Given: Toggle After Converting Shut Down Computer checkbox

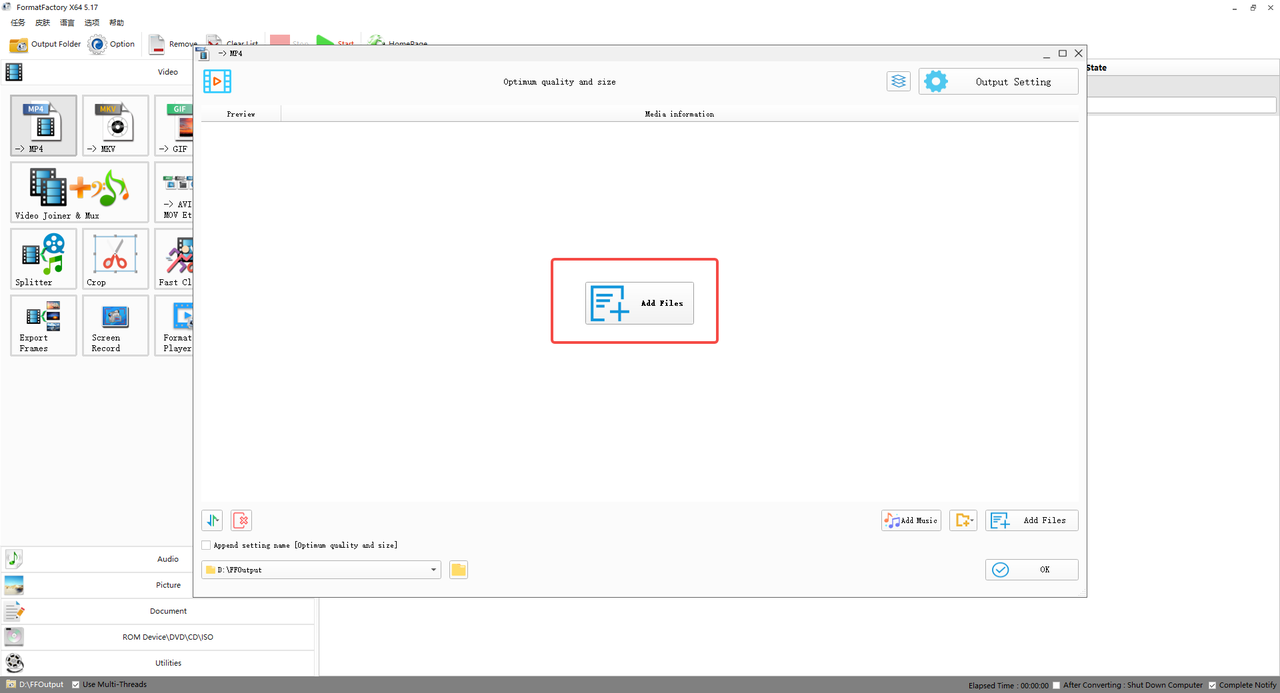Looking at the screenshot, I should (x=1057, y=685).
